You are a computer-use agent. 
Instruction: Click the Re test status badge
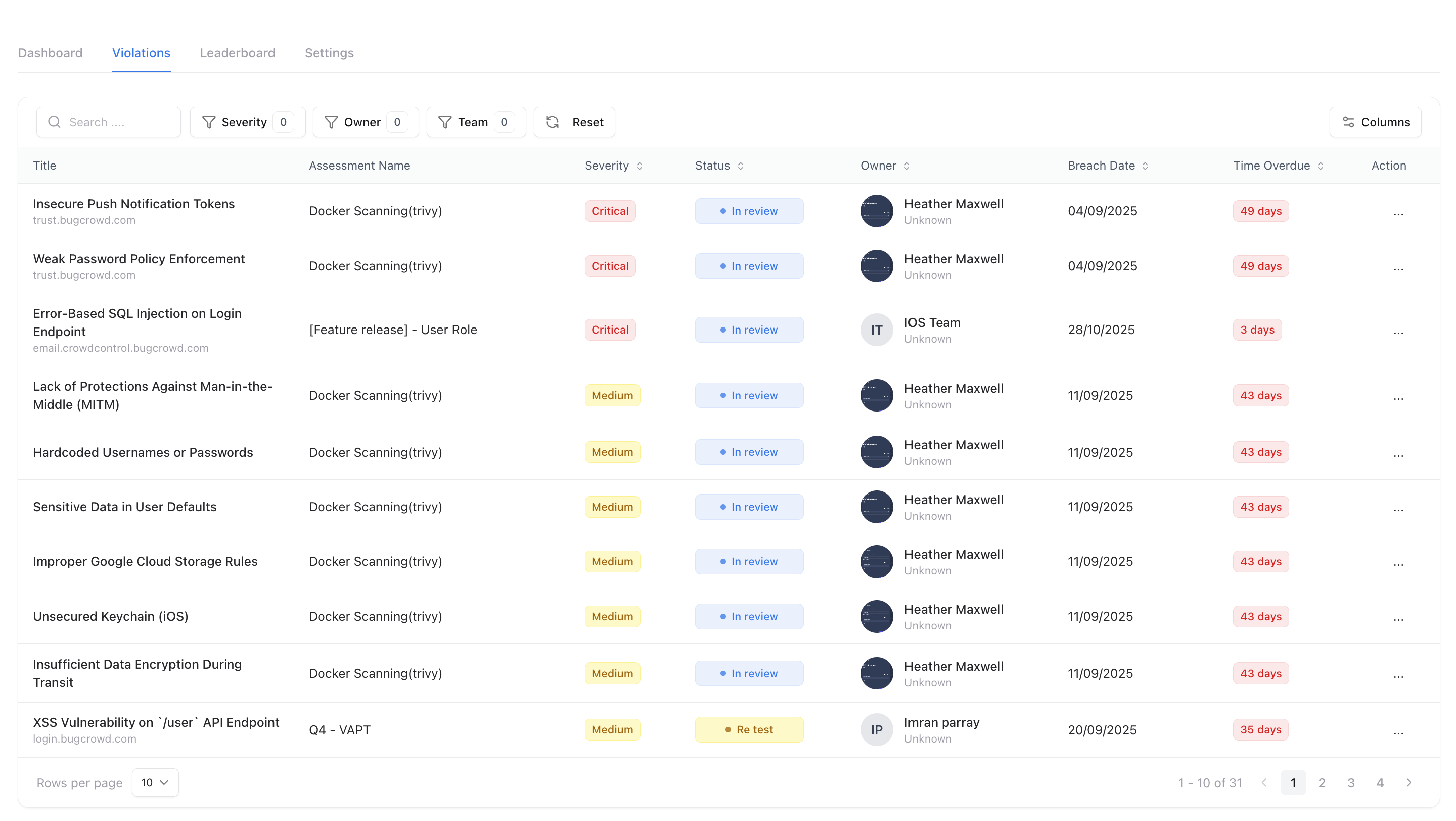tap(749, 729)
